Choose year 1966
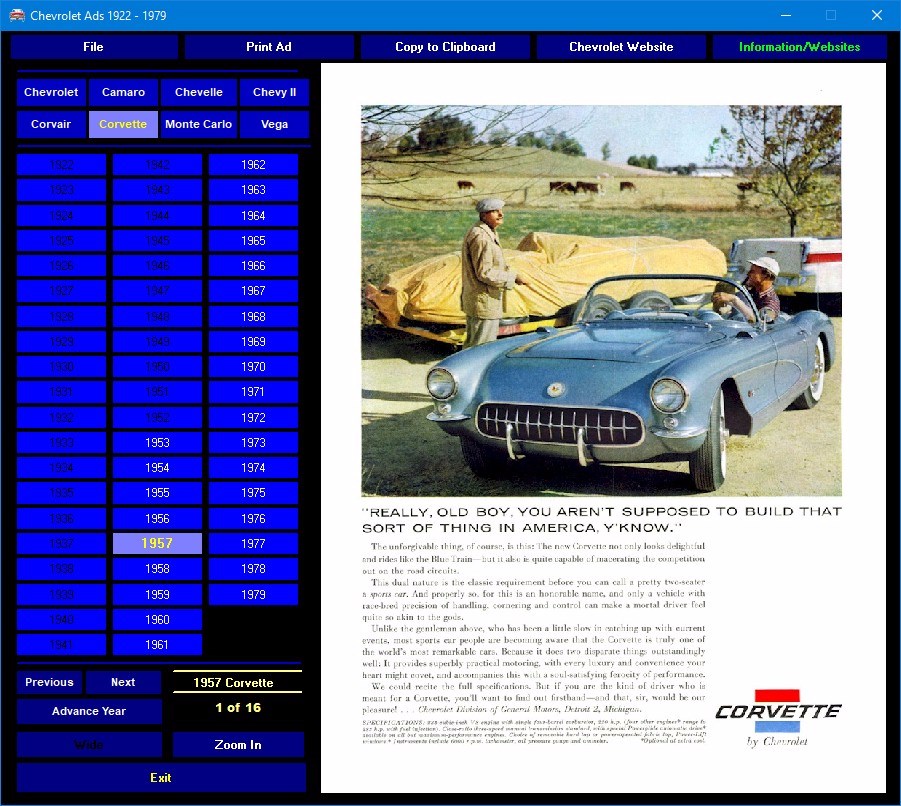901x806 pixels. click(253, 266)
